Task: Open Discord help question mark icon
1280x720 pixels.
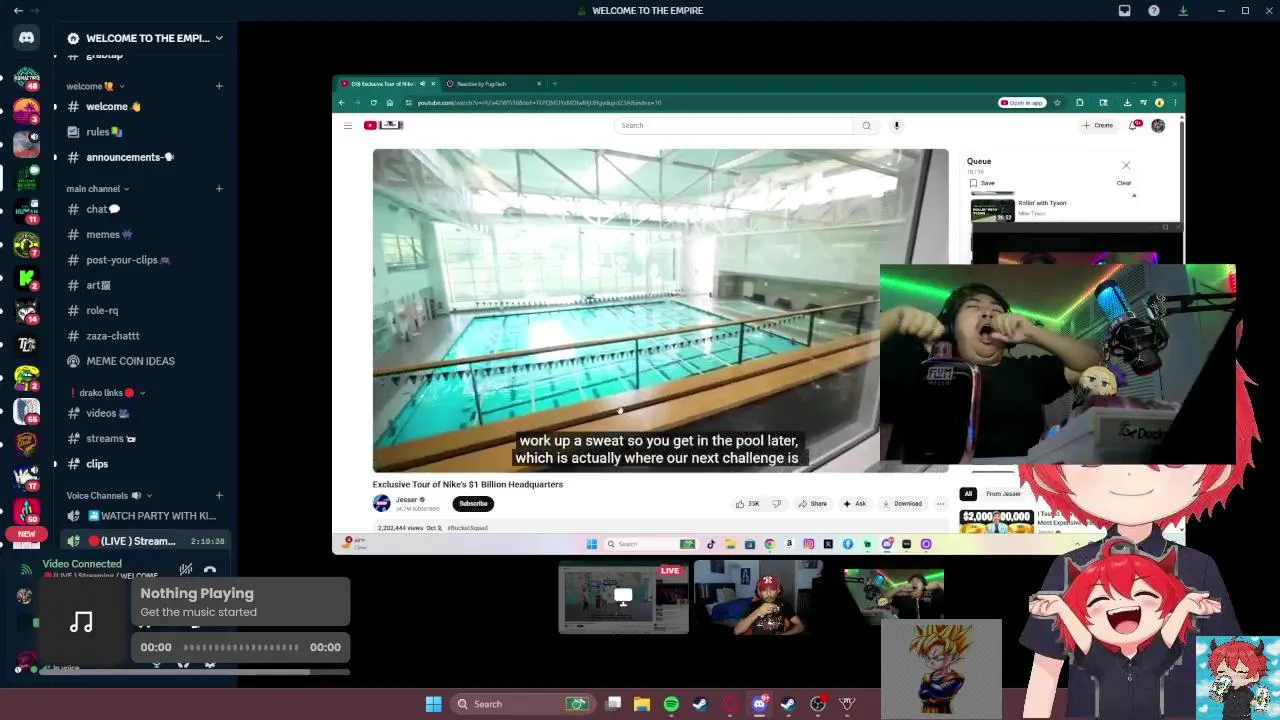Action: 1154,11
